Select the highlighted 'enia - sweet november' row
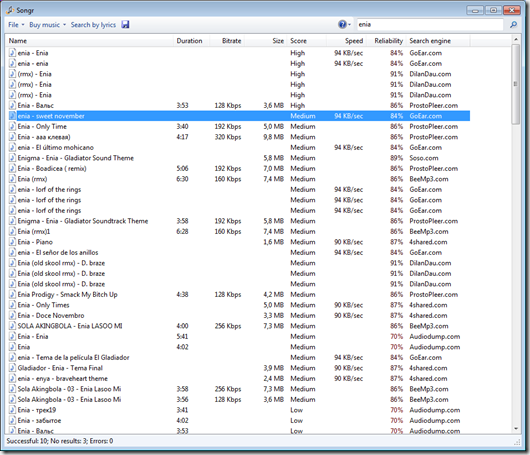The width and height of the screenshot is (530, 455). (239, 116)
